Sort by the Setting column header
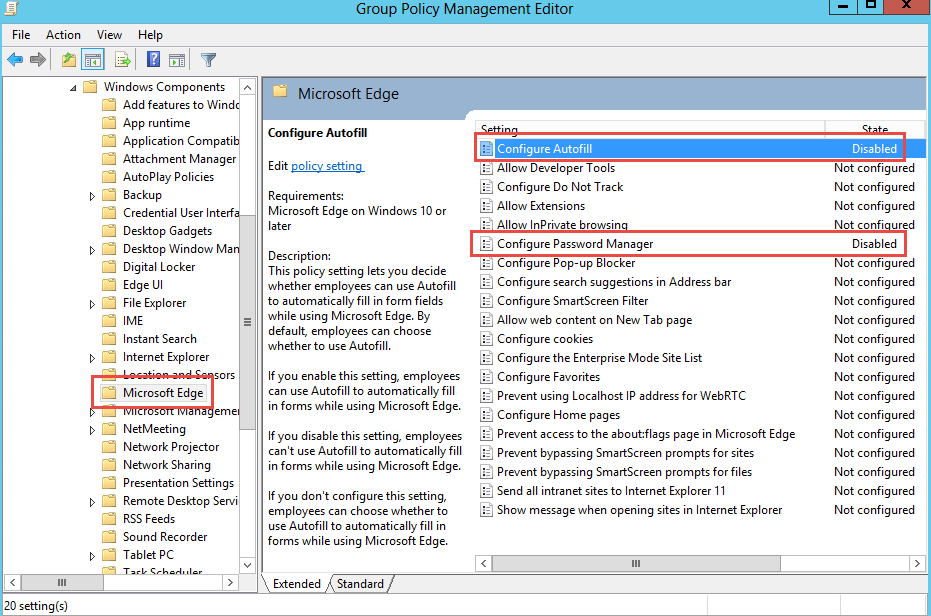The height and width of the screenshot is (616, 931). (650, 129)
